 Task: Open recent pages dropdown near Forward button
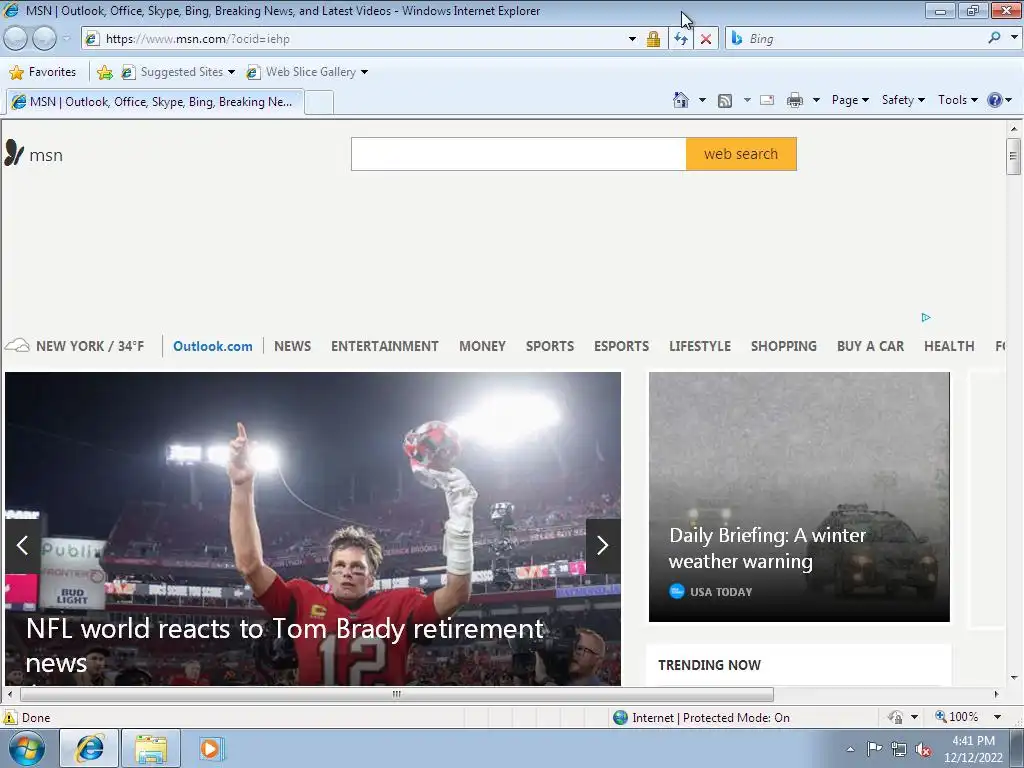pos(66,39)
